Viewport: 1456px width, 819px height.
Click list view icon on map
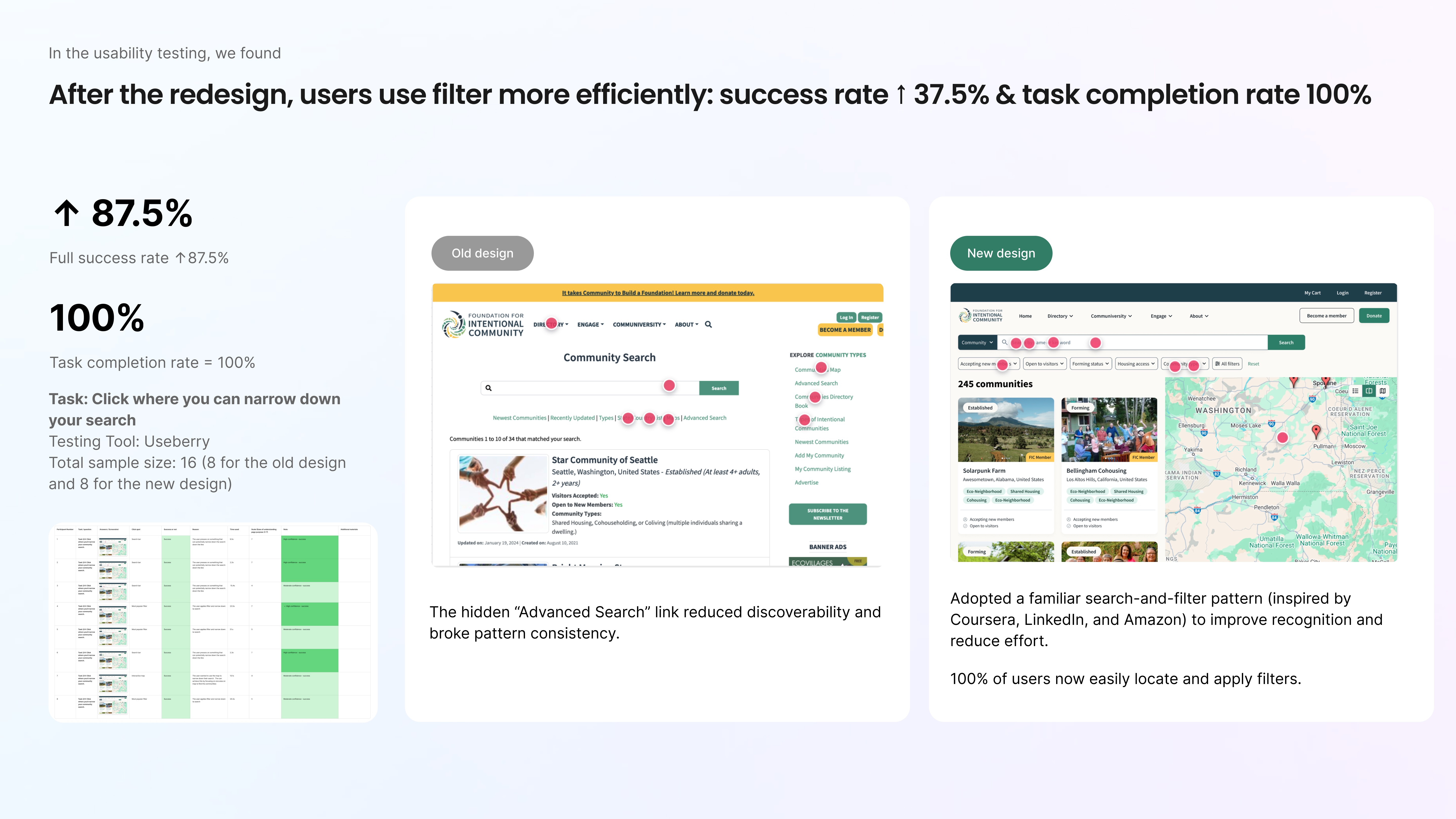pos(1355,391)
